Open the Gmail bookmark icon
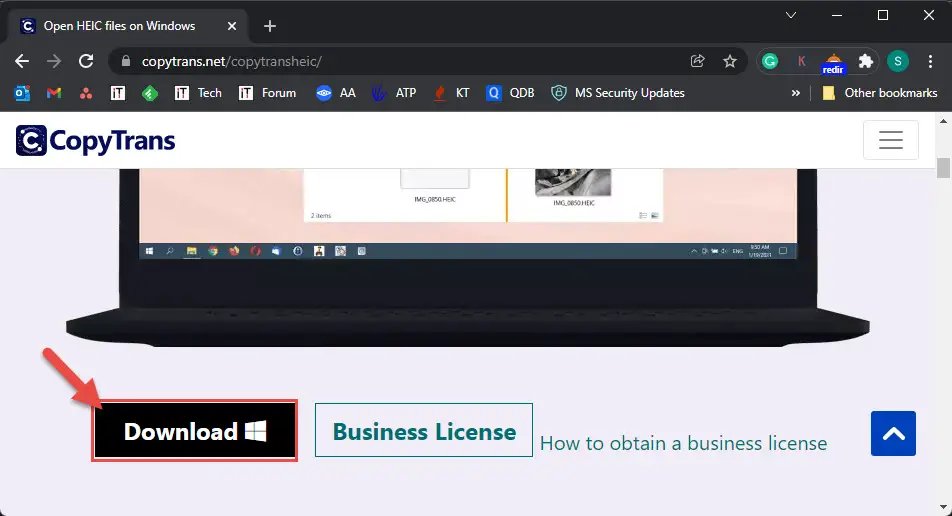 tap(54, 93)
